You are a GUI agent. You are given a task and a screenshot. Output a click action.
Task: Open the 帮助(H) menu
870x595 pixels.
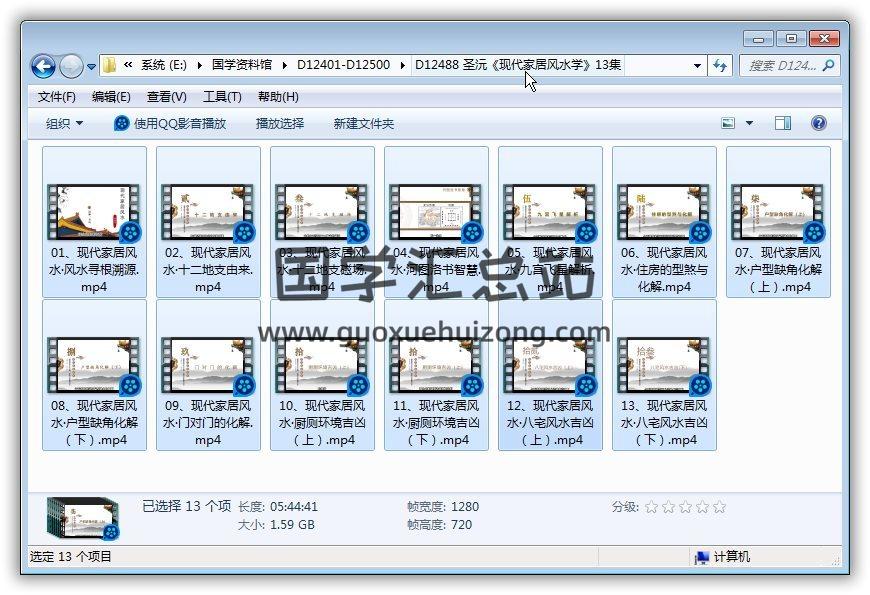point(278,97)
